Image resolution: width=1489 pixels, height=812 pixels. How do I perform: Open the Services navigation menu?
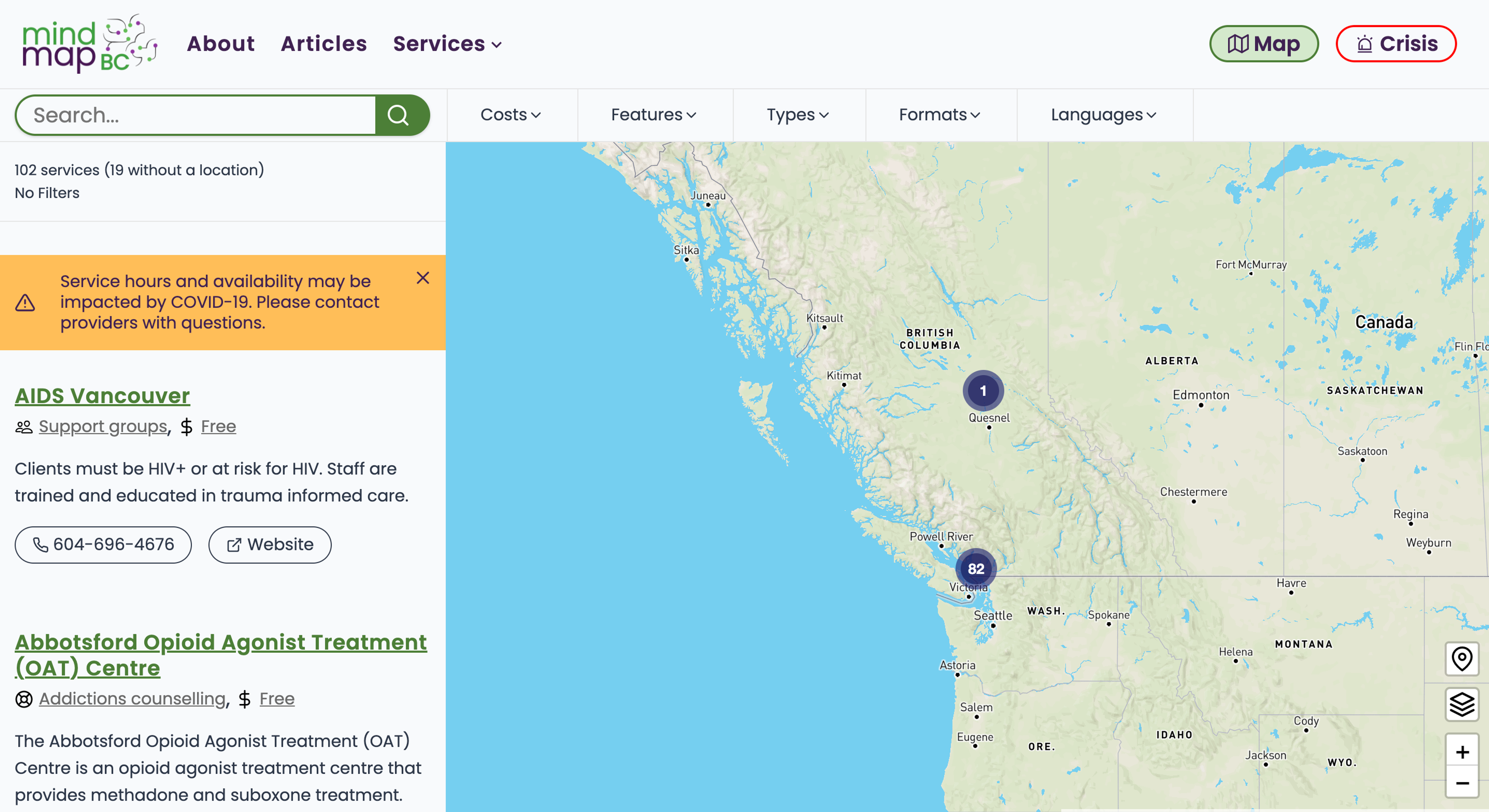447,44
